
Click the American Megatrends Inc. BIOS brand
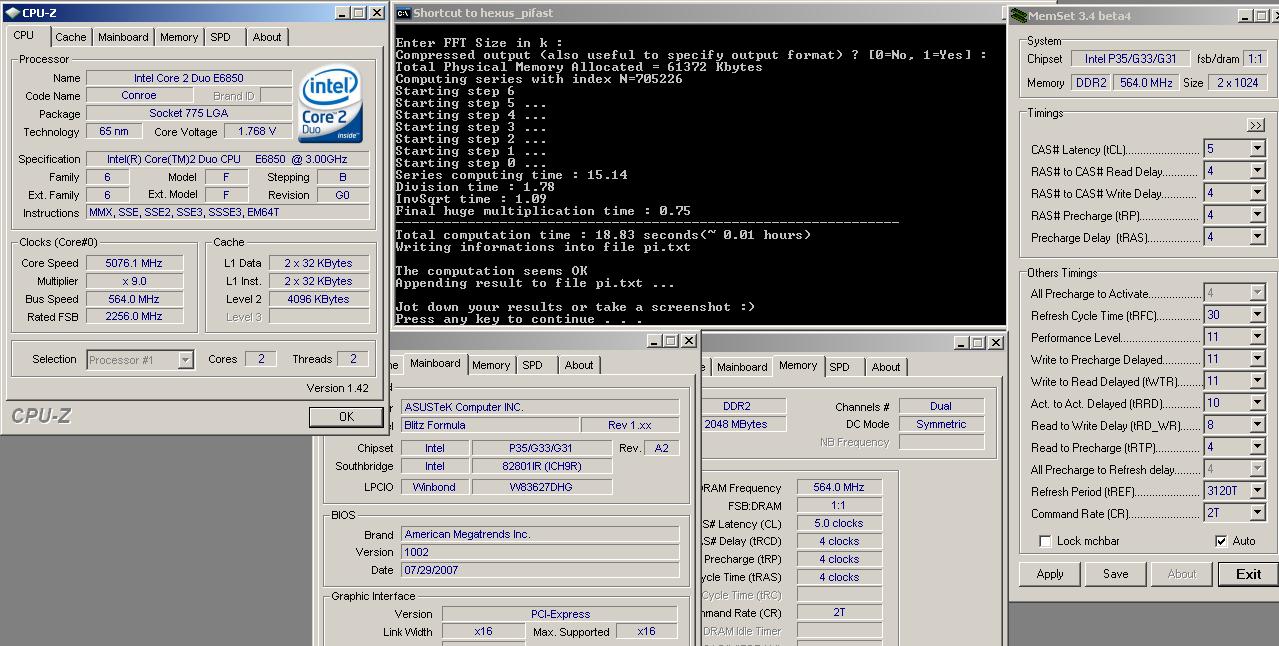point(540,534)
